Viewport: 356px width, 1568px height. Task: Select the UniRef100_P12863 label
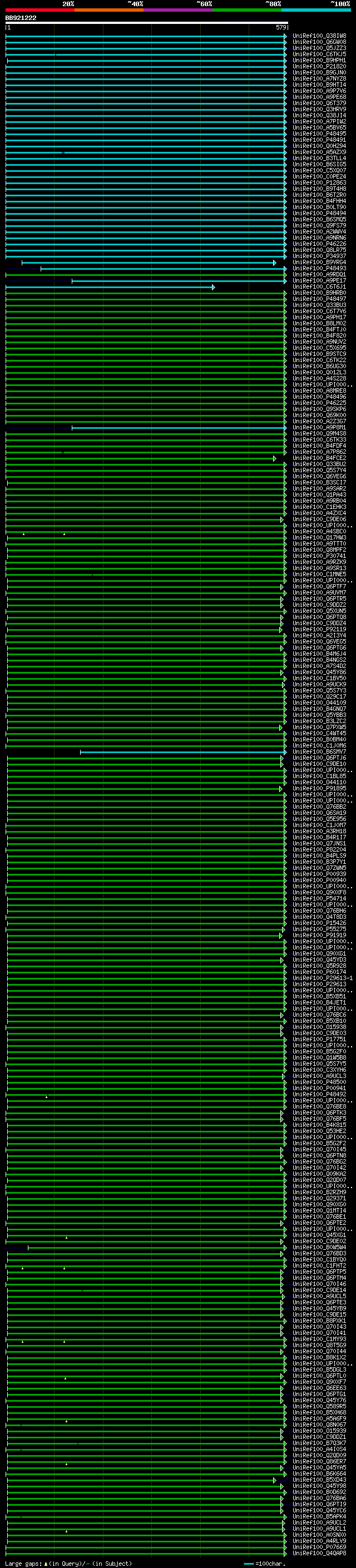[319, 182]
